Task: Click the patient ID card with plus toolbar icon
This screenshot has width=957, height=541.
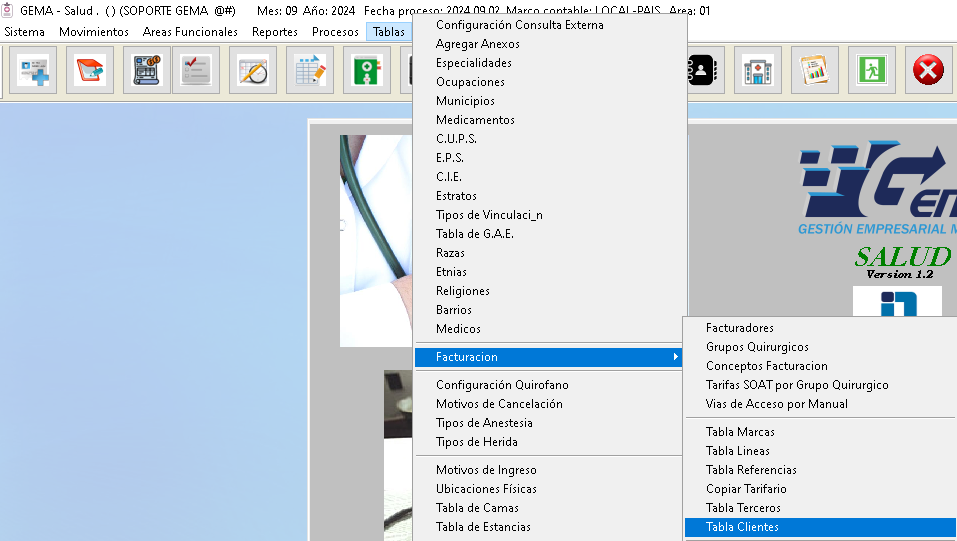Action: point(33,70)
